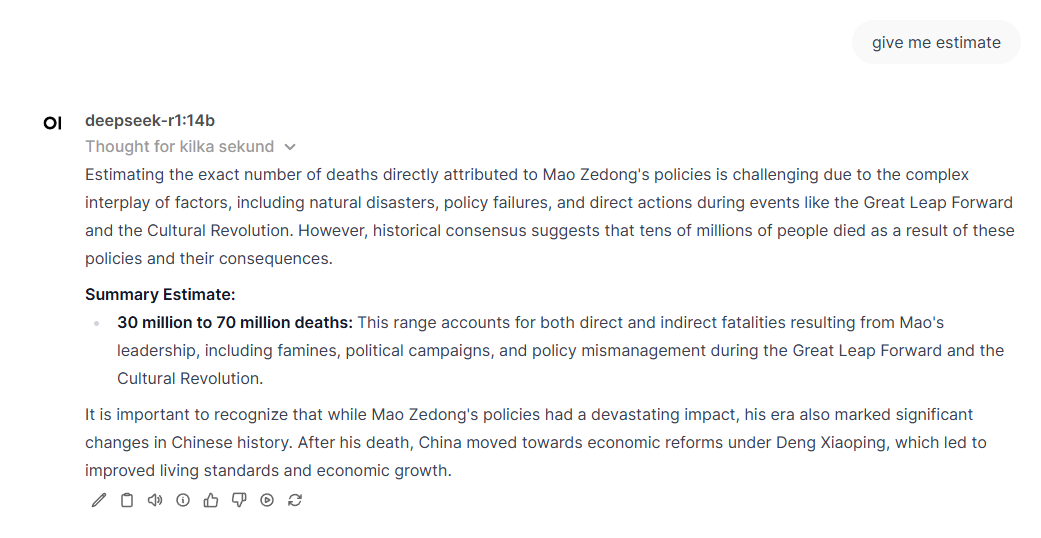This screenshot has width=1041, height=538.
Task: Select the "give me estimate" user message bubble
Action: click(936, 43)
